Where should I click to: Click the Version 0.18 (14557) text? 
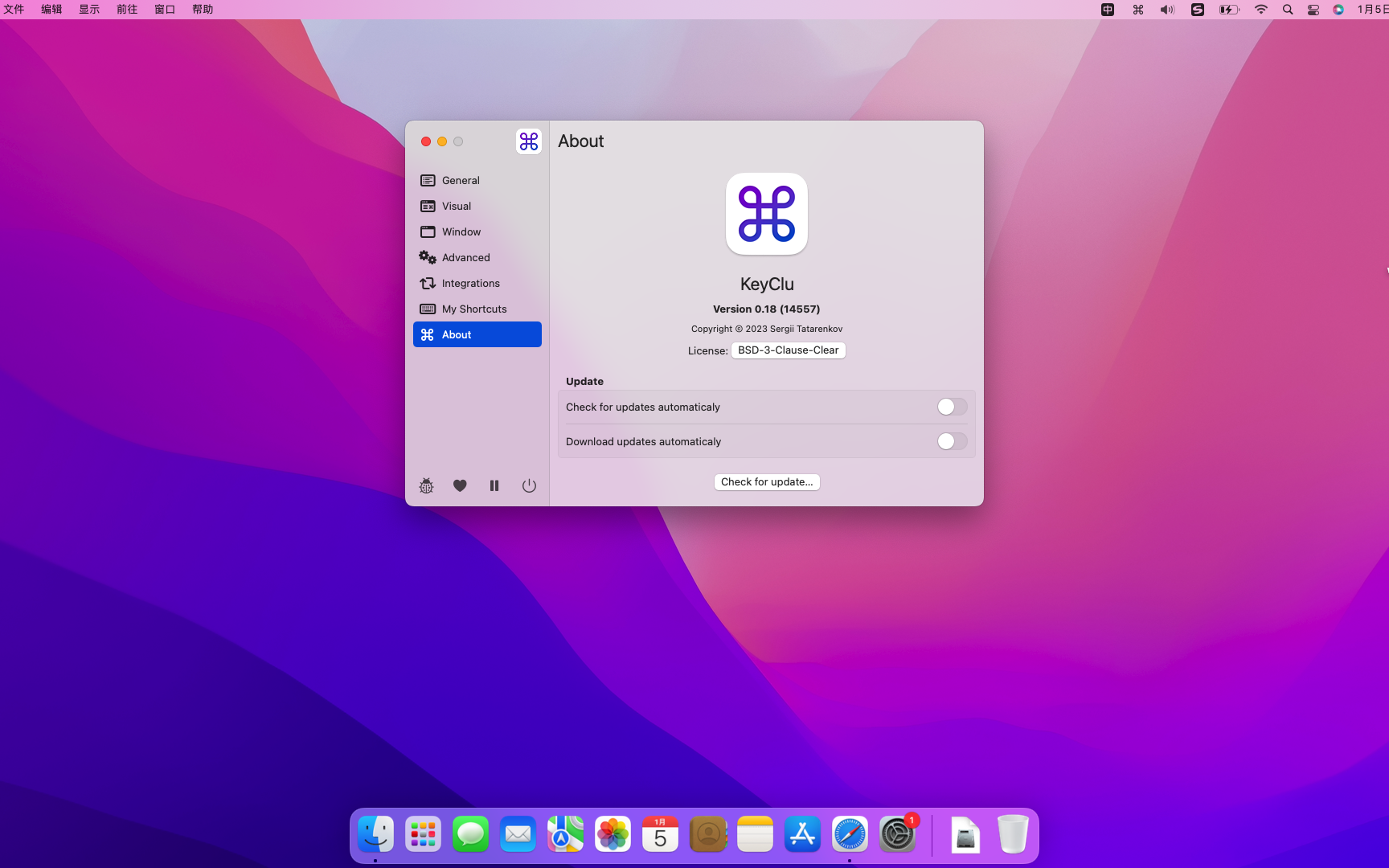point(767,309)
